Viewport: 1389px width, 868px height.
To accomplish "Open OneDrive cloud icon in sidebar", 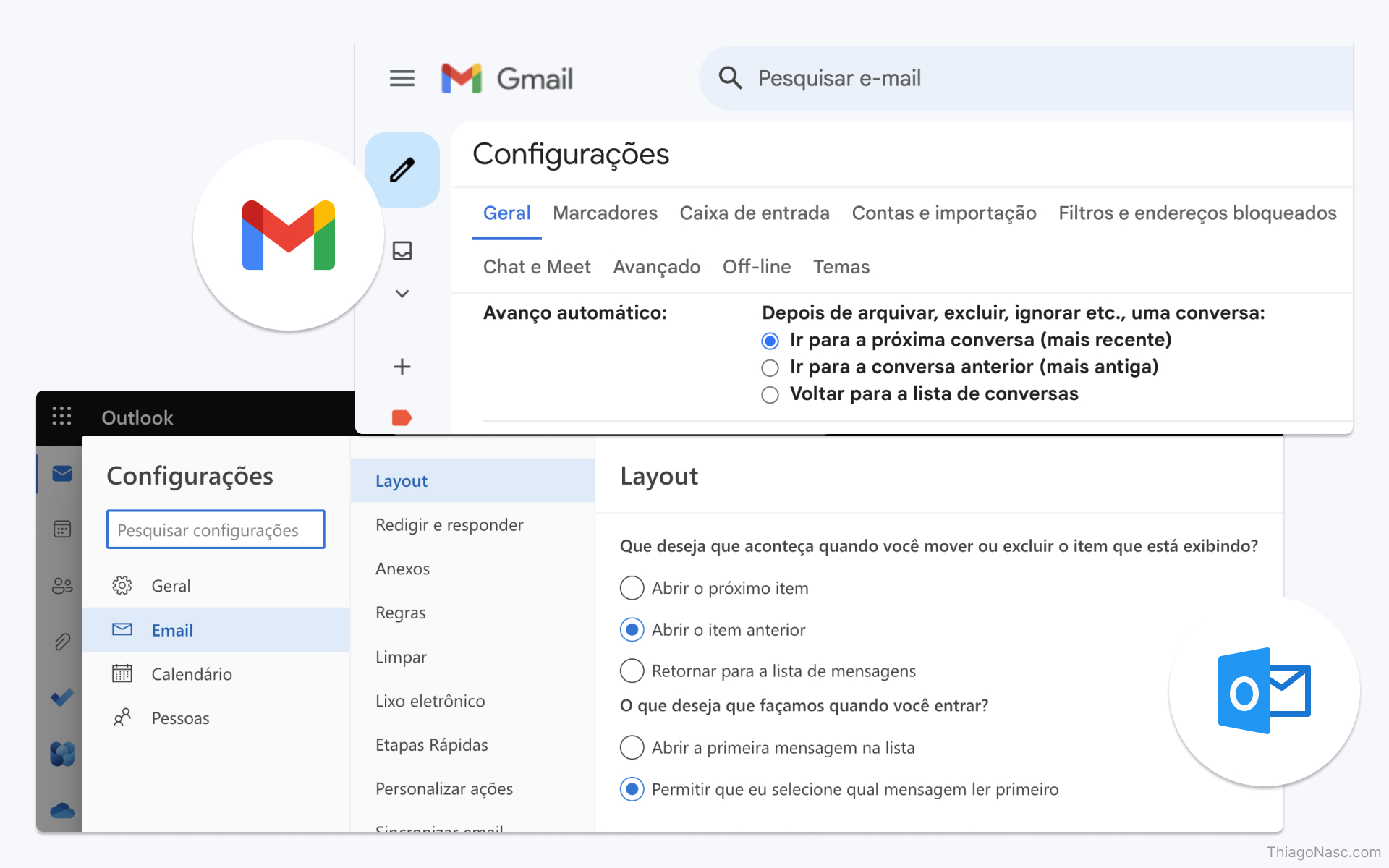I will click(x=62, y=811).
